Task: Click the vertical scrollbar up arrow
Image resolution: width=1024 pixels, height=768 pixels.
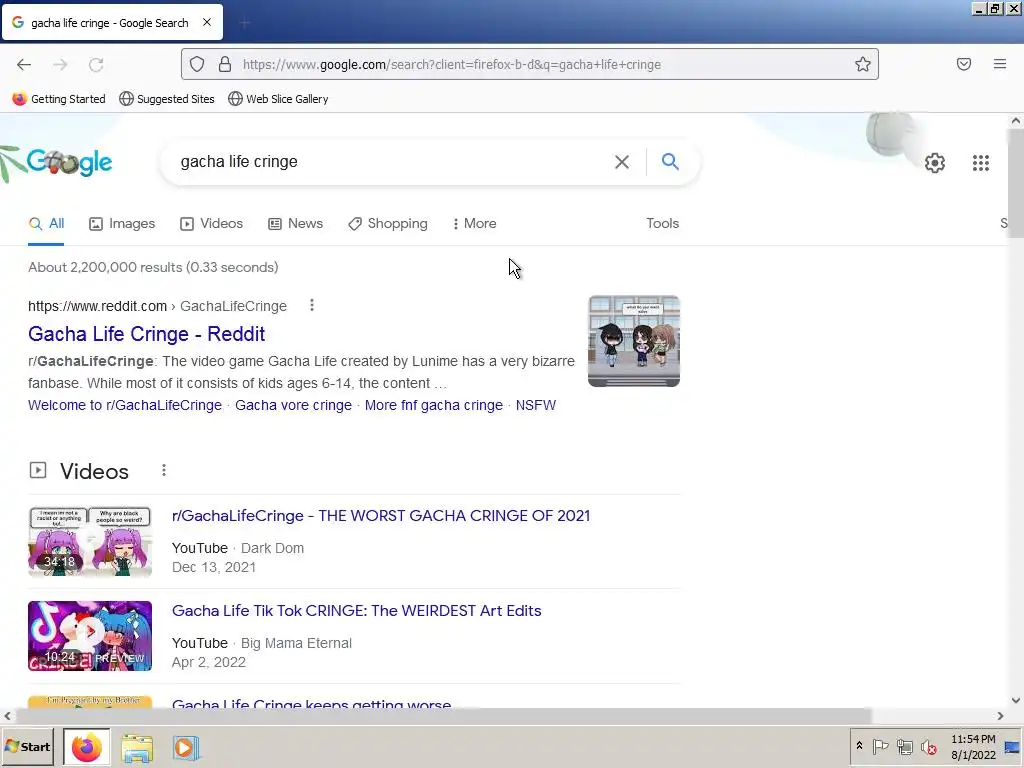Action: (x=1016, y=121)
